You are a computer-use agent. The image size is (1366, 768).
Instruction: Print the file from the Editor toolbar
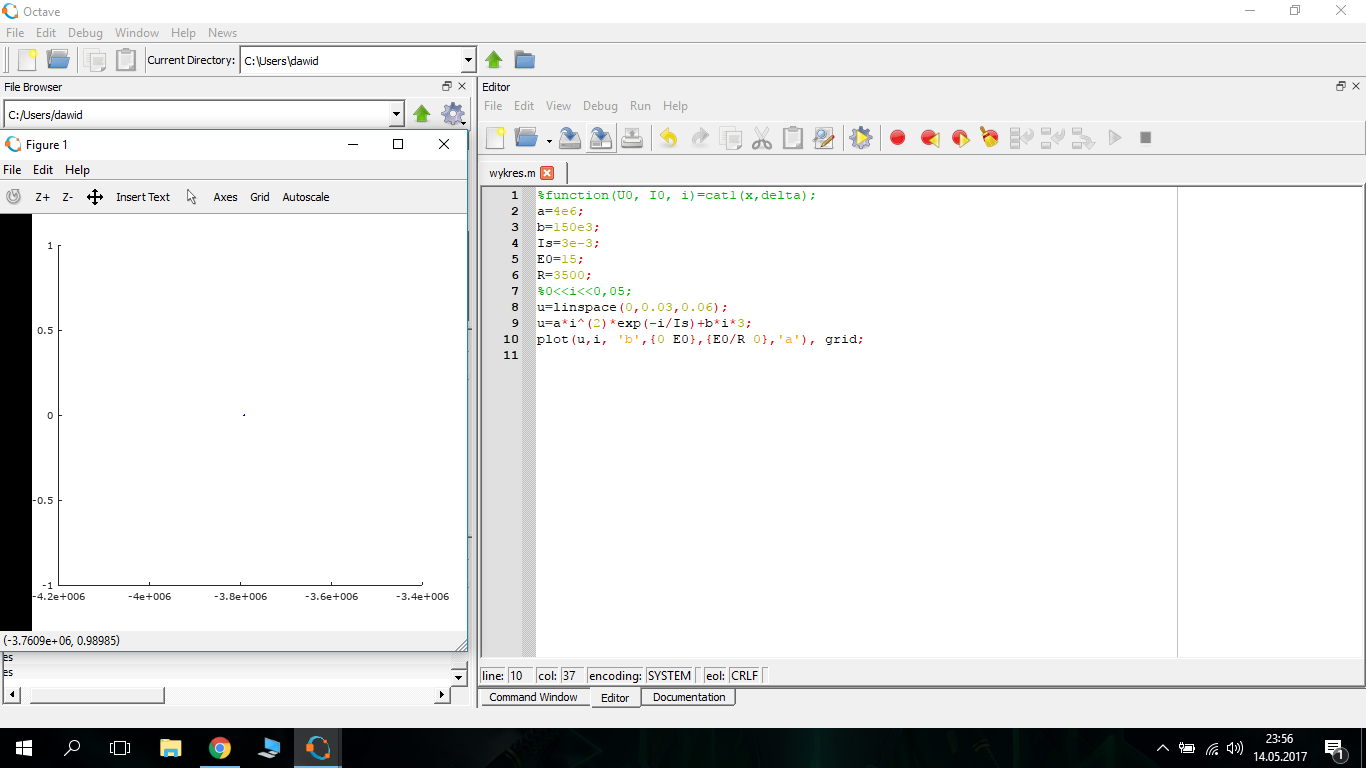click(632, 138)
